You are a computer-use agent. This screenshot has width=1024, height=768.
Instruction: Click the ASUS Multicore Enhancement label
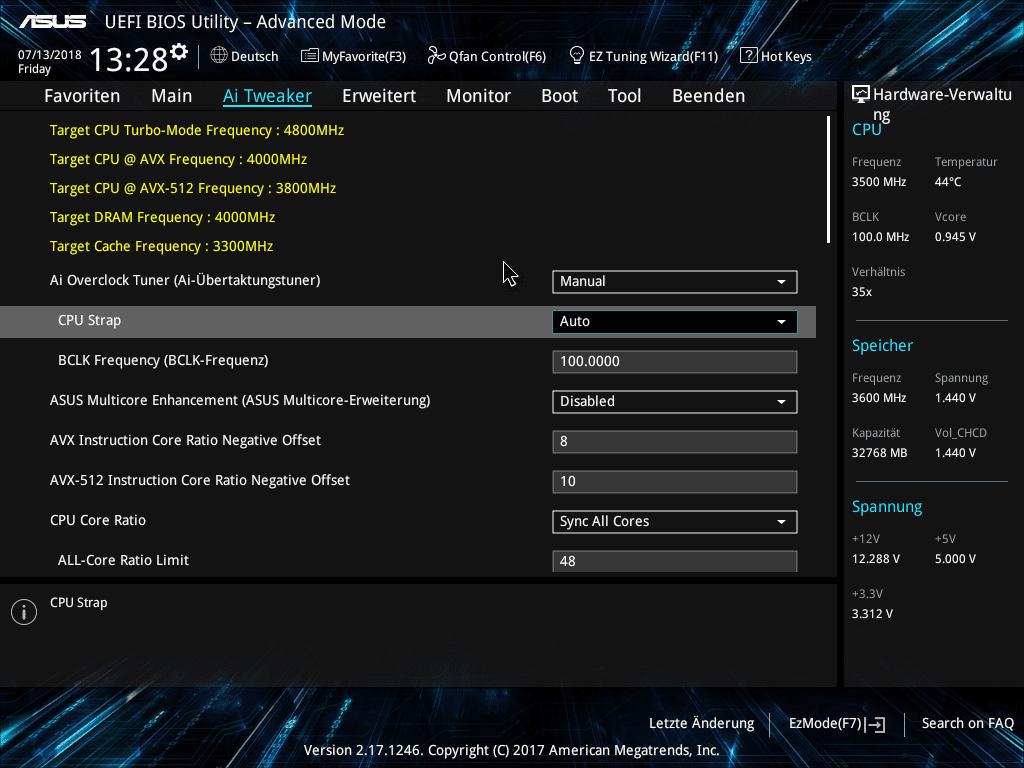coord(240,400)
